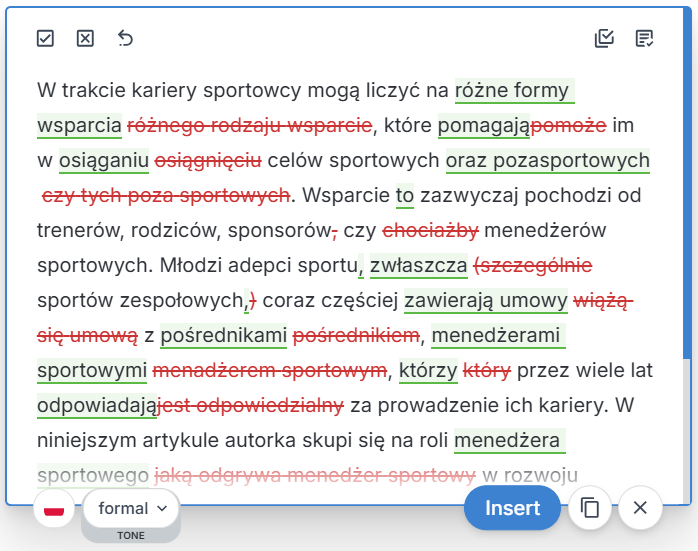Image resolution: width=698 pixels, height=551 pixels.
Task: Click the suggested phrase "zawierają umowy"
Action: [x=483, y=301]
